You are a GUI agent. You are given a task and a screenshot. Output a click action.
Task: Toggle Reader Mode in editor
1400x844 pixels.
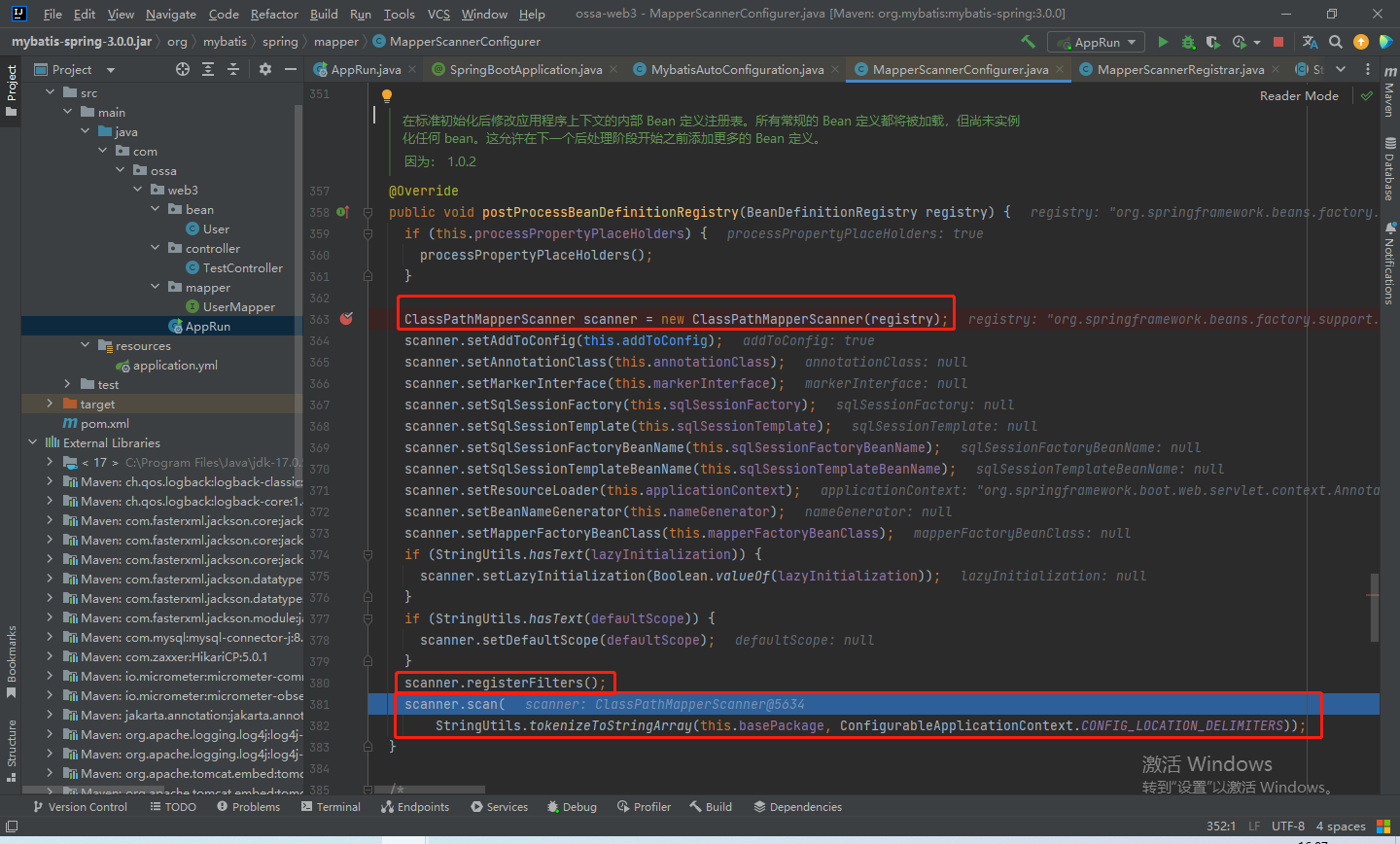(1299, 95)
